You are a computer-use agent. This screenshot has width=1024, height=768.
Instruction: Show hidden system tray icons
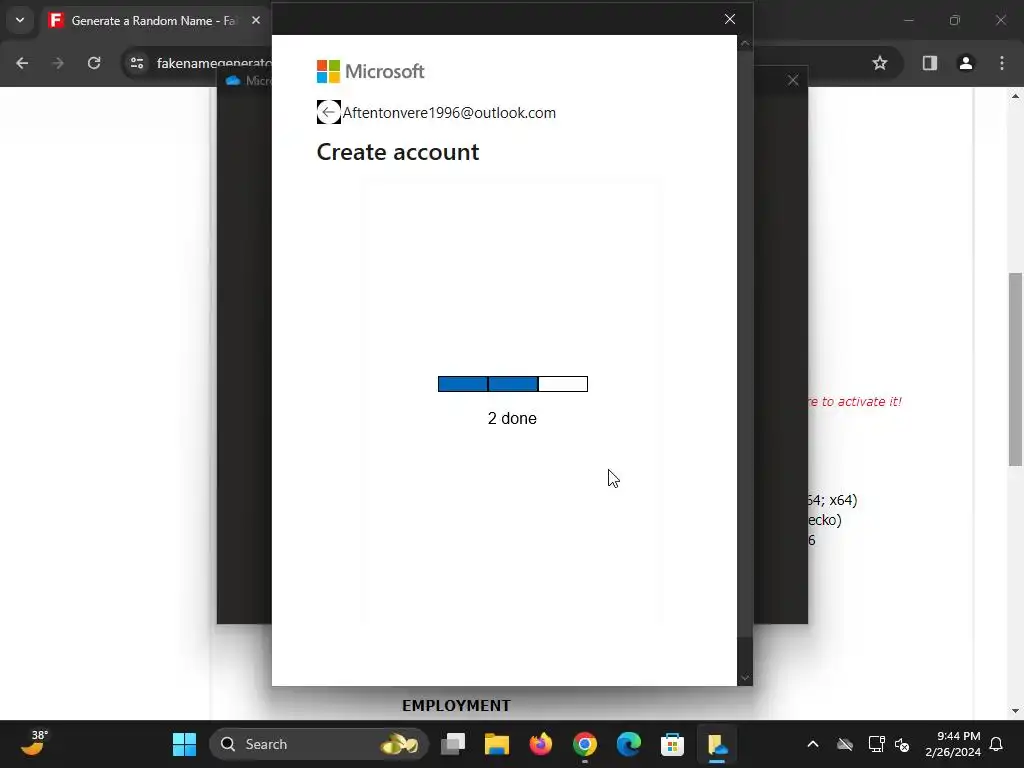(813, 744)
